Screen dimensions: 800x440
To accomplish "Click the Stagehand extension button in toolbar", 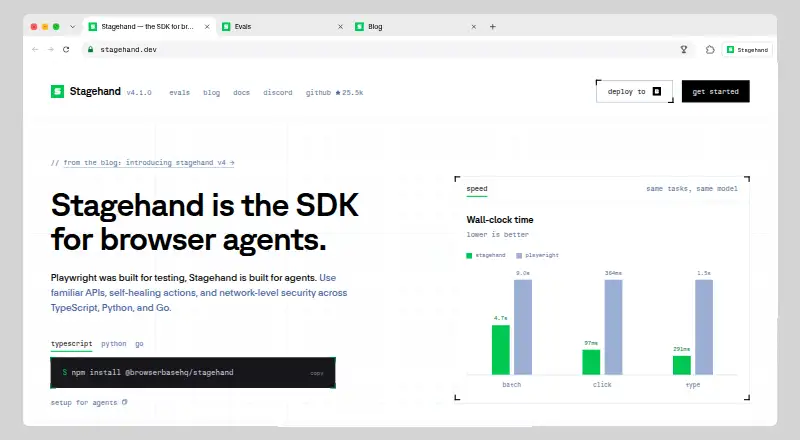I will tap(747, 50).
